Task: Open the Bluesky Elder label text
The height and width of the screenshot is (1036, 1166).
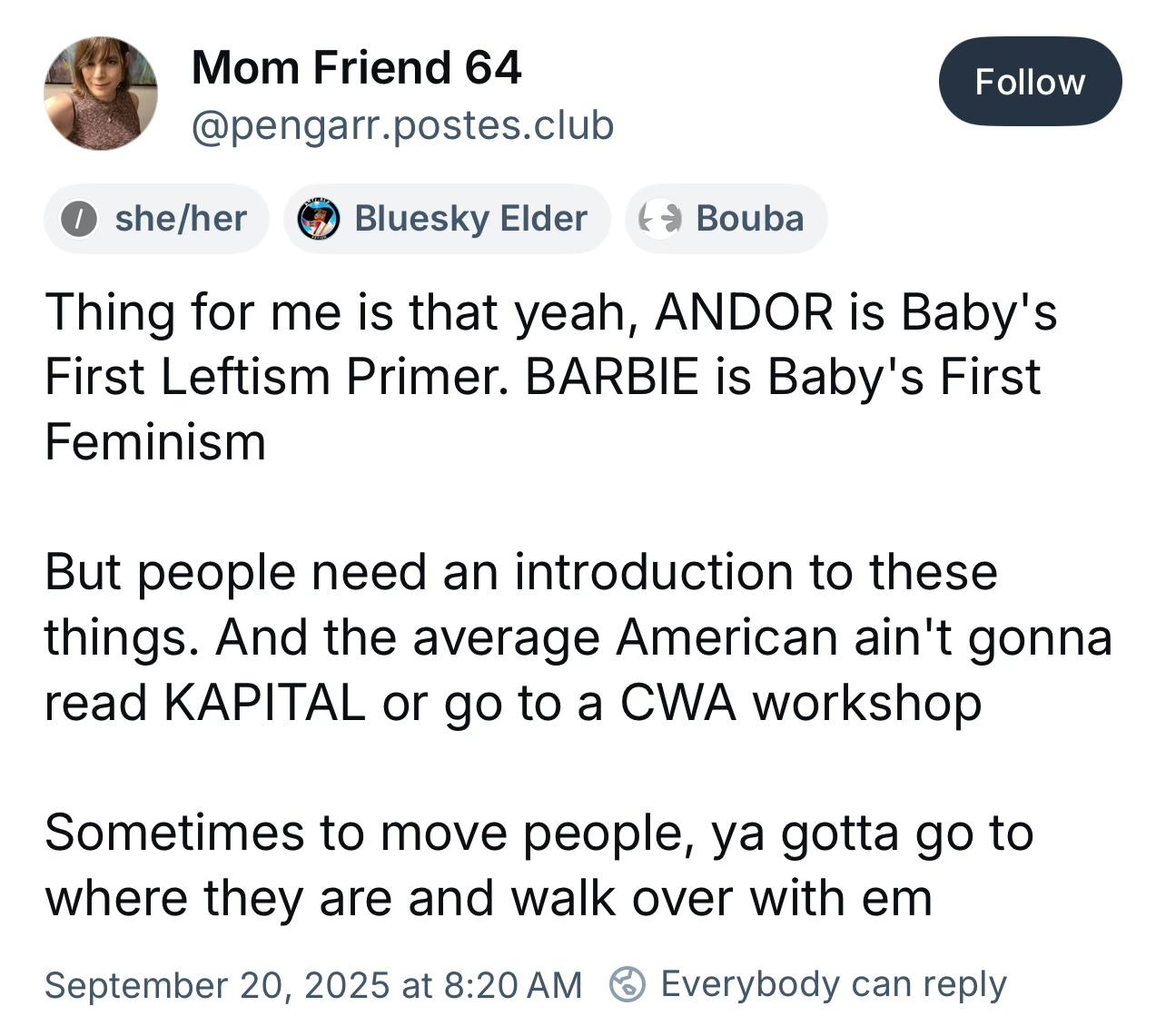Action: 470,219
